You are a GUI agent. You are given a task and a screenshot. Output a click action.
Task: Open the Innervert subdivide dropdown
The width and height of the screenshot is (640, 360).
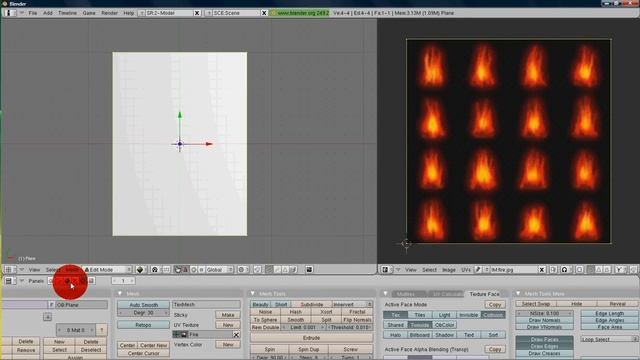click(x=352, y=304)
